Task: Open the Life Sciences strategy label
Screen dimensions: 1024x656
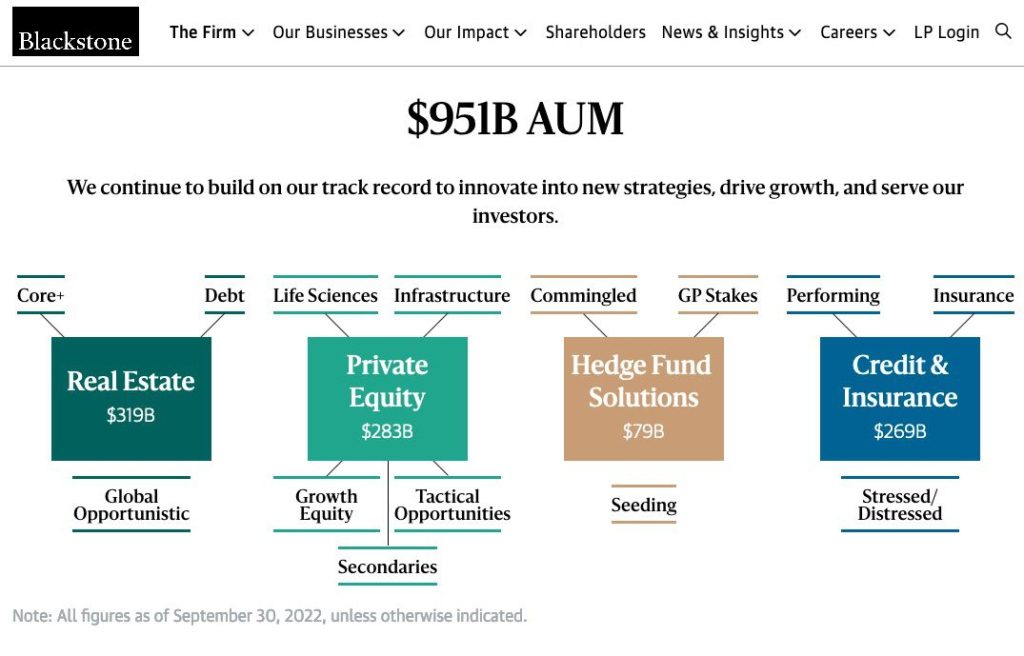Action: pos(325,295)
